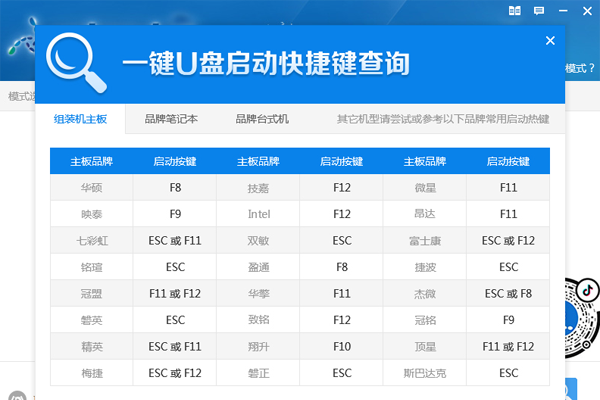The width and height of the screenshot is (600, 400).
Task: Click the 梅捷 brand cell
Action: pyautogui.click(x=91, y=373)
